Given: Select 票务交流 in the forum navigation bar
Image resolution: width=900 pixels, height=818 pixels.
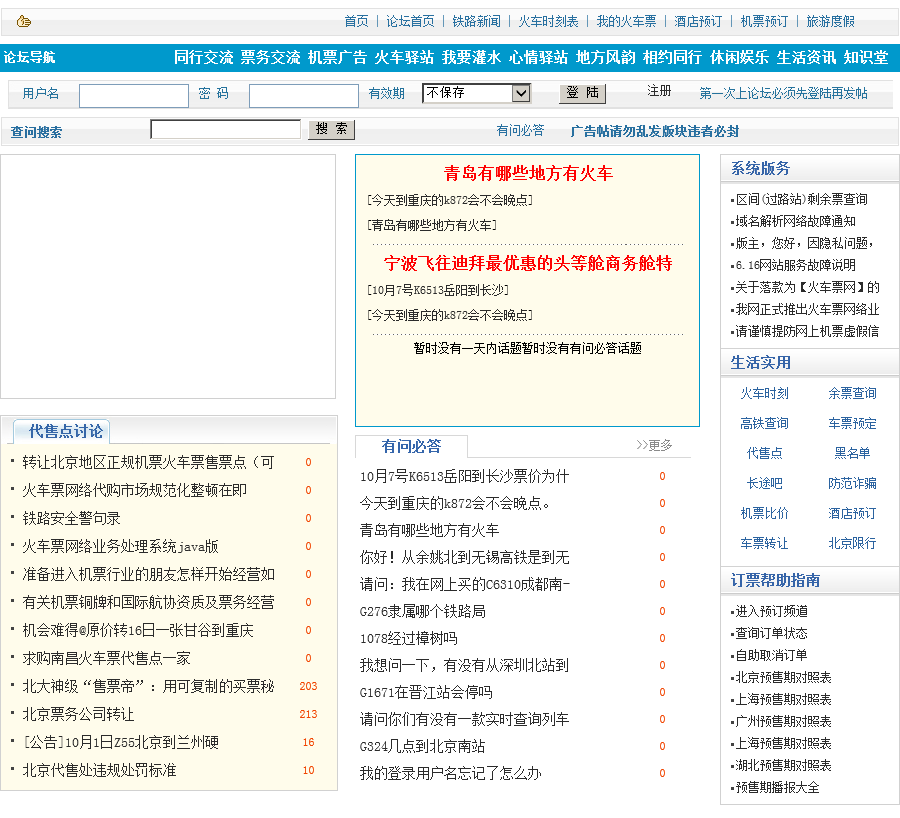Looking at the screenshot, I should tap(270, 58).
